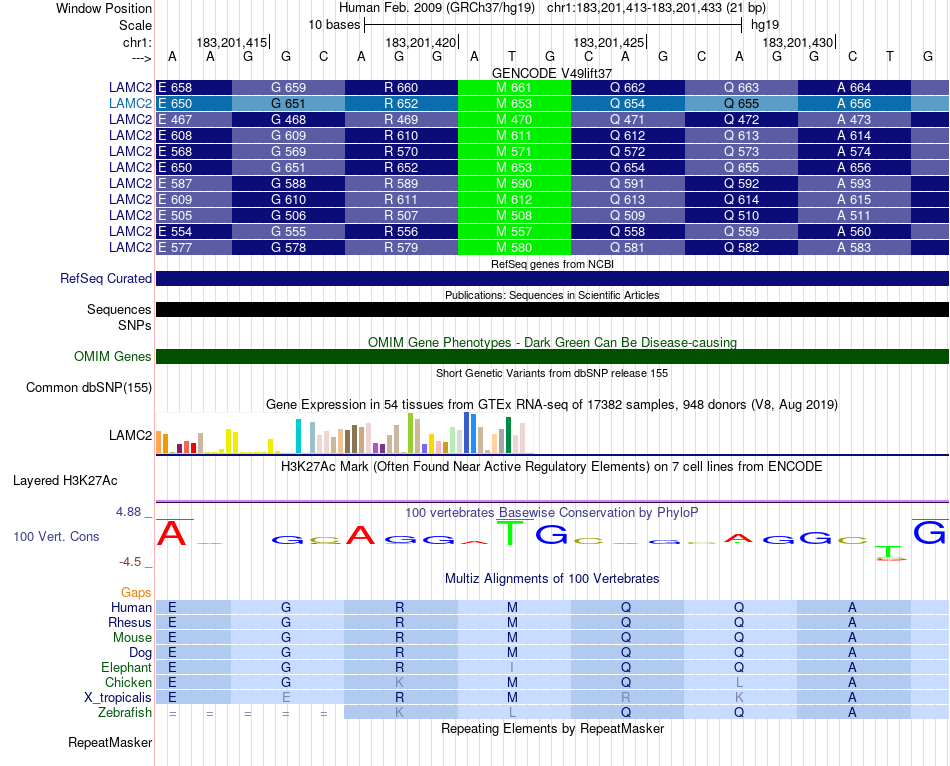Click the SNPs track label
This screenshot has width=950, height=766.
click(135, 325)
